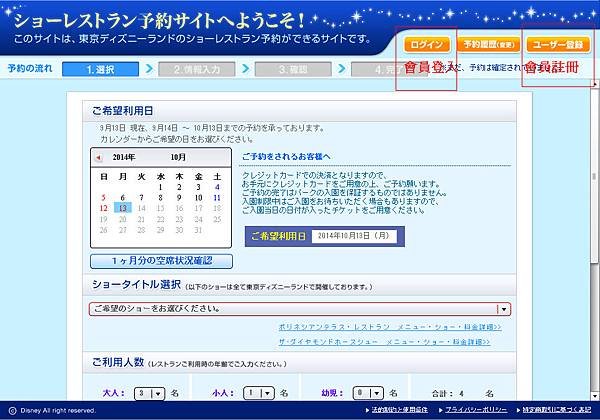Screen dimensions: 600x420
Task: Go to previous month with red calendar arrow
Action: click(x=99, y=158)
